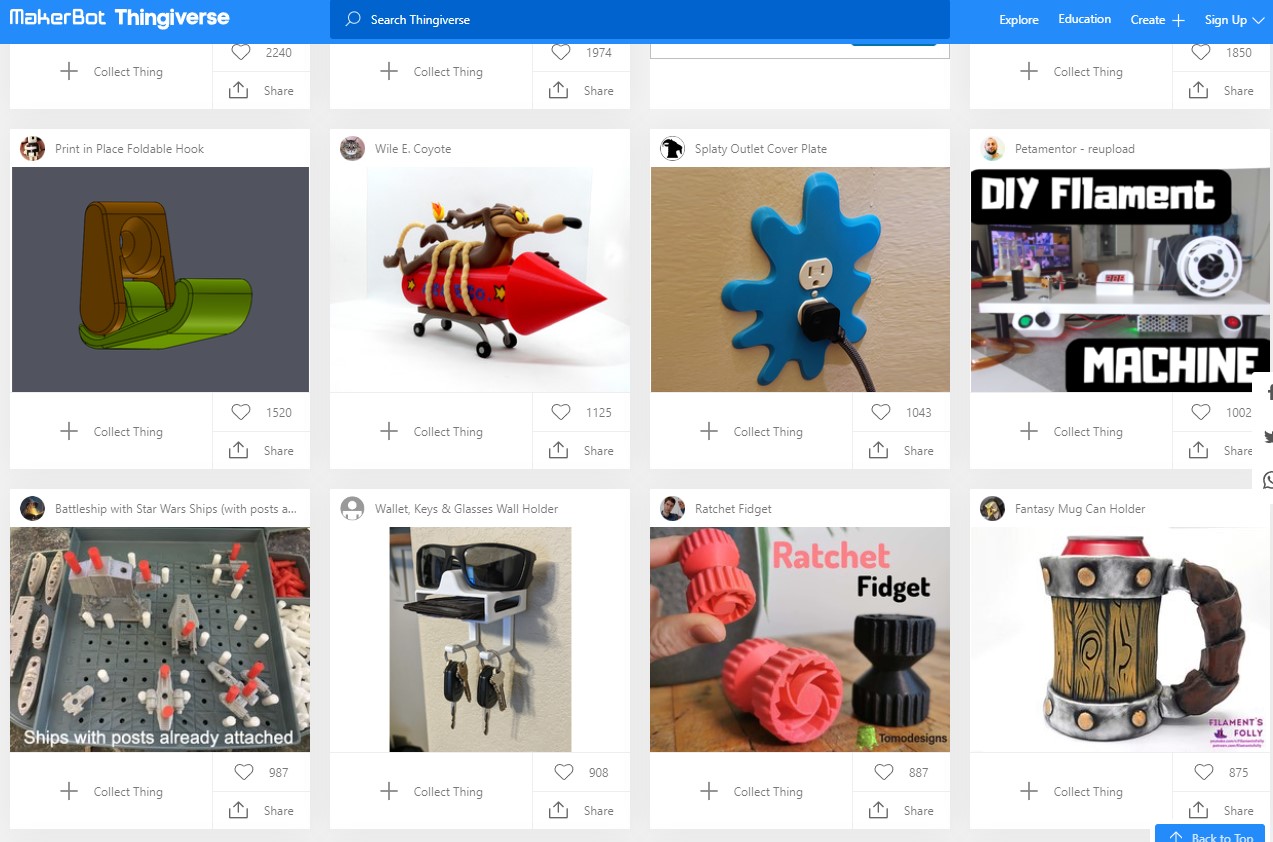Focus the Search Thingiverse field
The width and height of the screenshot is (1273, 842).
click(640, 19)
